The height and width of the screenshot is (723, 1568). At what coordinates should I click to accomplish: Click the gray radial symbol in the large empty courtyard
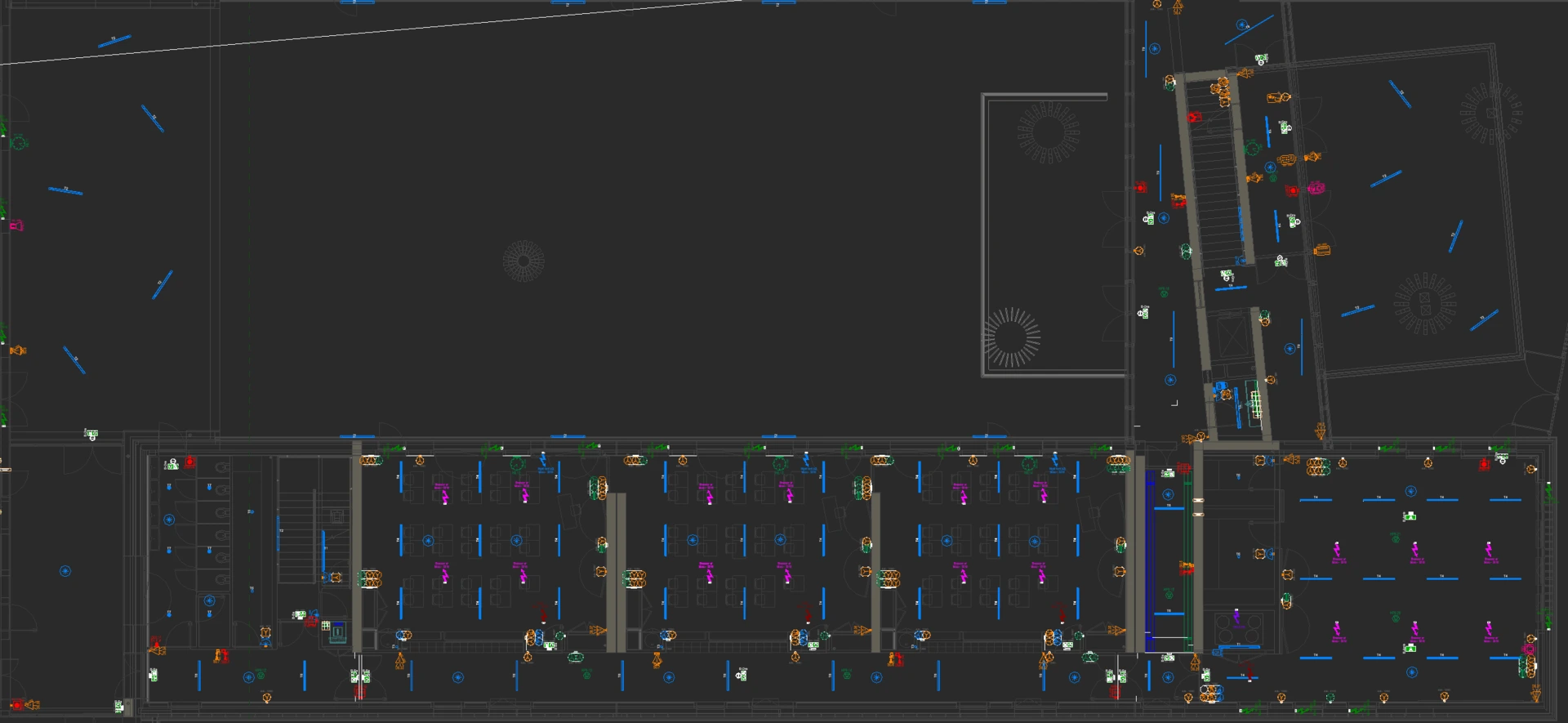click(523, 261)
